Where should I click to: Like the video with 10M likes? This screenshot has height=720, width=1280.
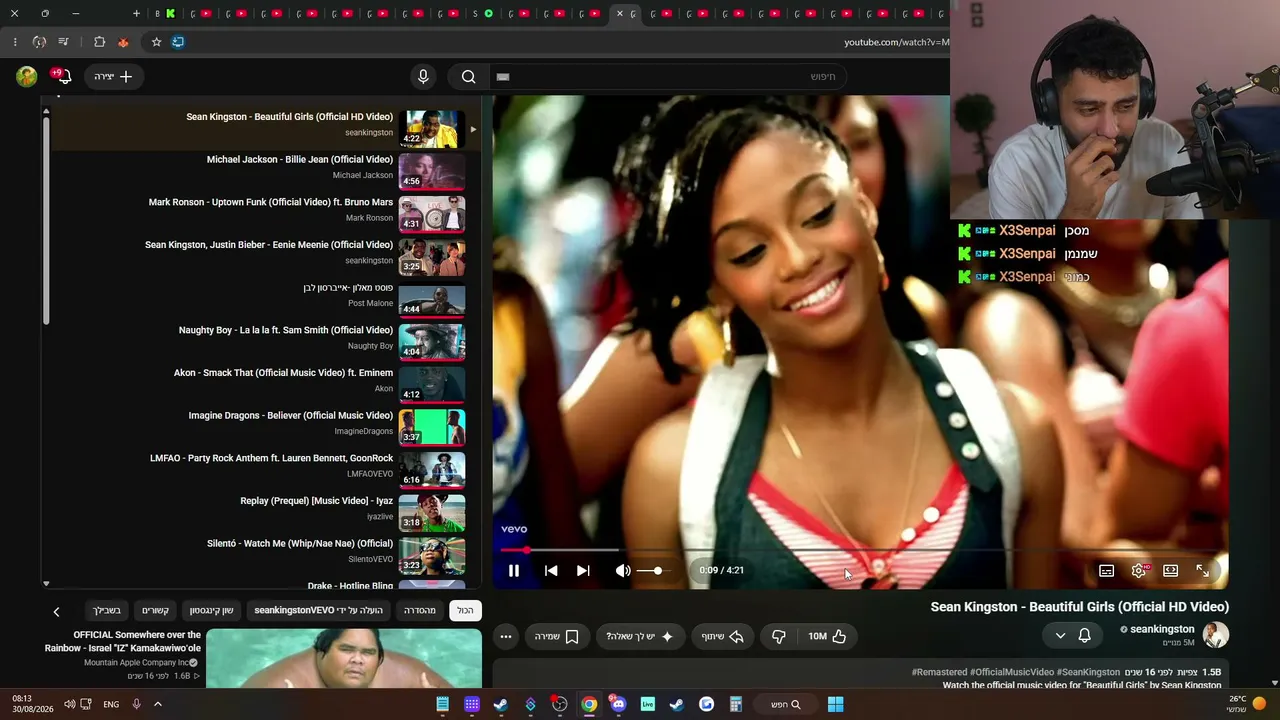click(x=827, y=636)
